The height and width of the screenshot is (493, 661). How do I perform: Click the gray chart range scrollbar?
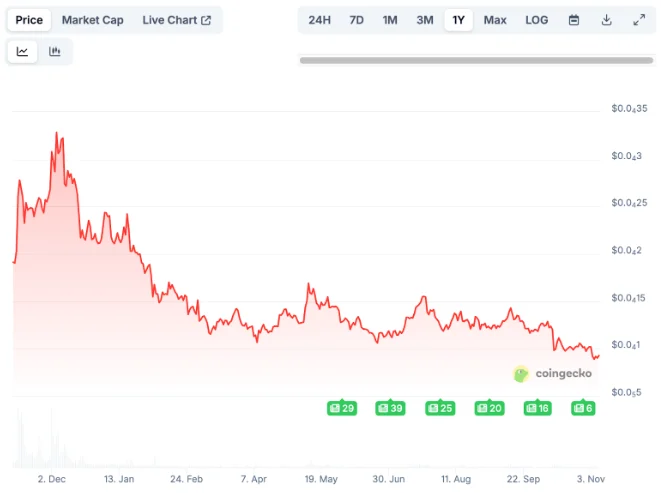[476, 60]
